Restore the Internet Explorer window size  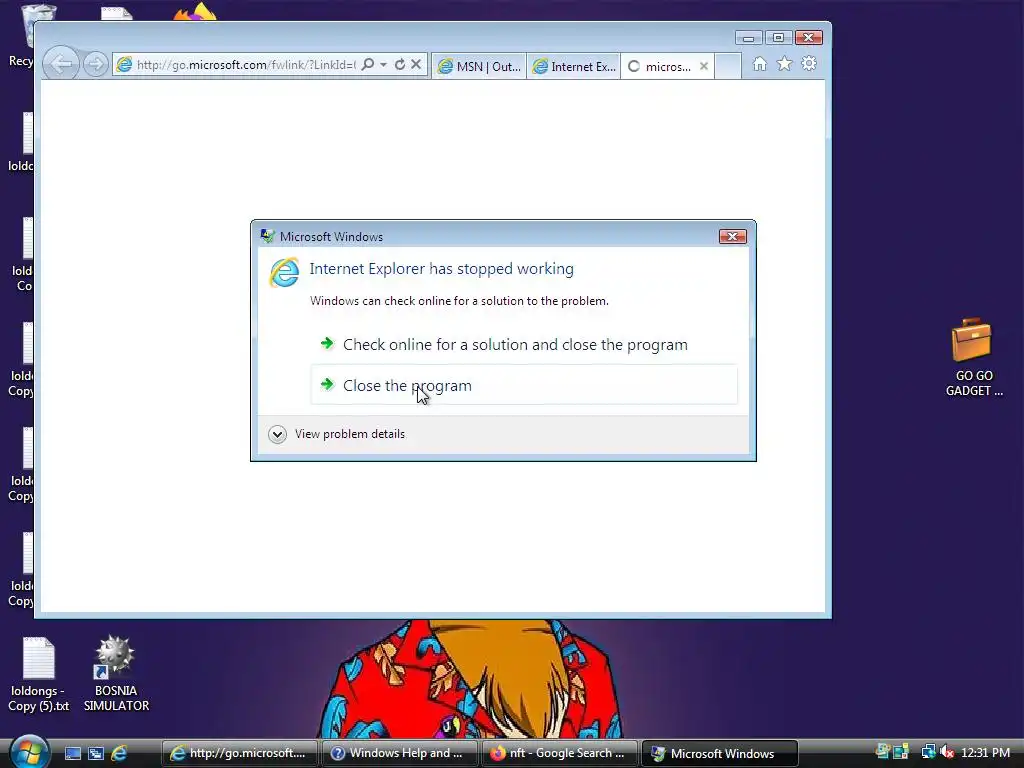(778, 38)
